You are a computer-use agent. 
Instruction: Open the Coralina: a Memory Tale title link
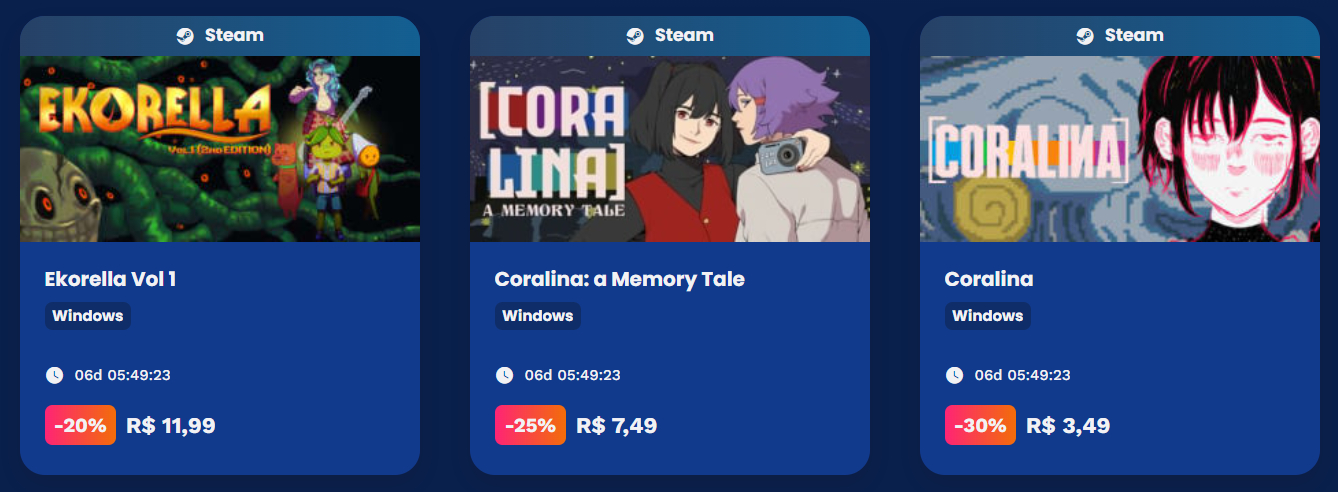pyautogui.click(x=619, y=279)
